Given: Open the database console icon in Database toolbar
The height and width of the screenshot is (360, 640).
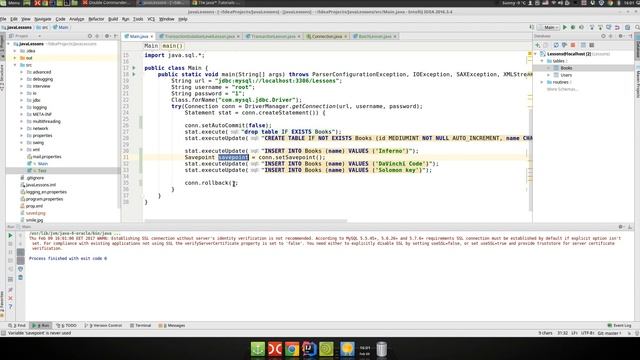Looking at the screenshot, I should [591, 45].
